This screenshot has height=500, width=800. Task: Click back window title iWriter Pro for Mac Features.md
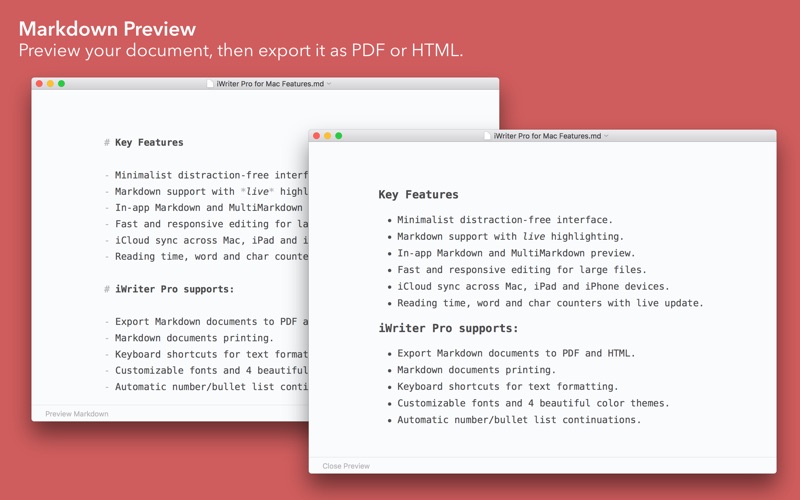(x=270, y=84)
